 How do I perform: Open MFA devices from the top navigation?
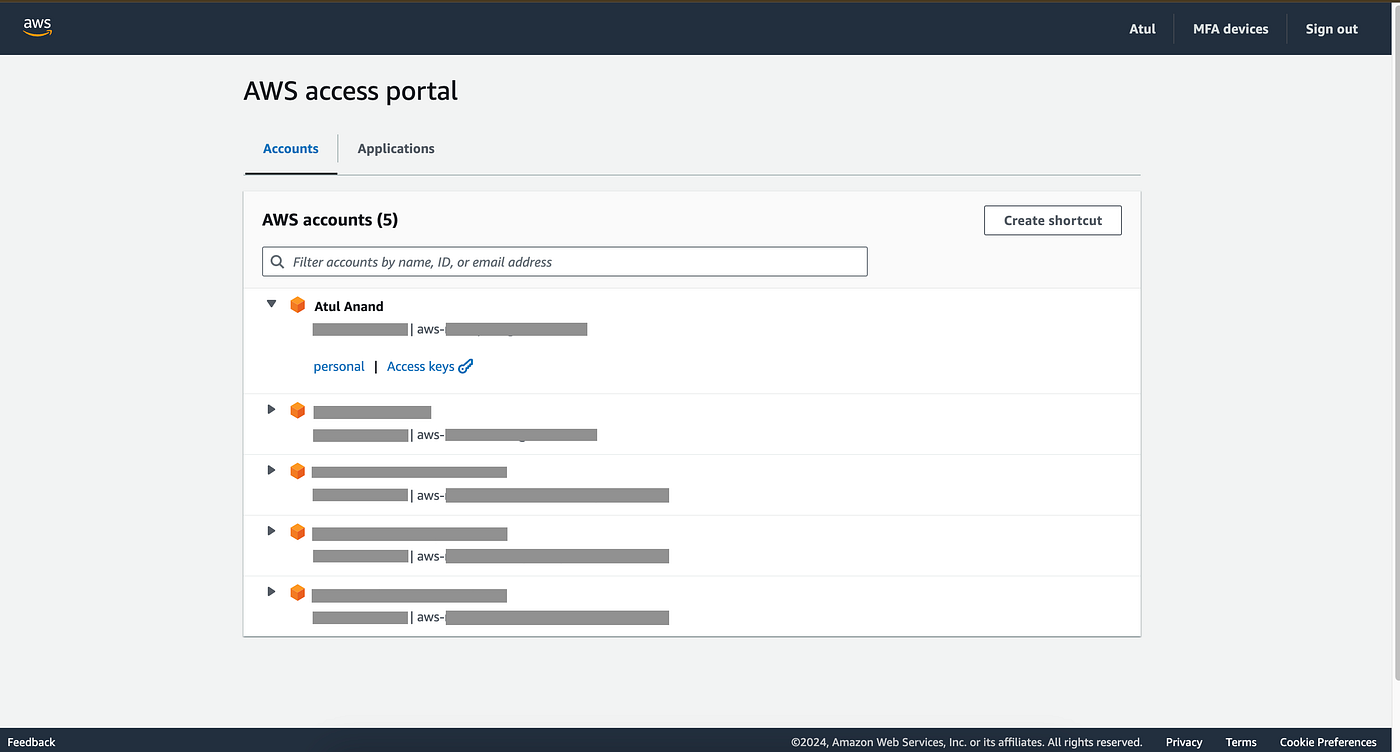point(1230,28)
